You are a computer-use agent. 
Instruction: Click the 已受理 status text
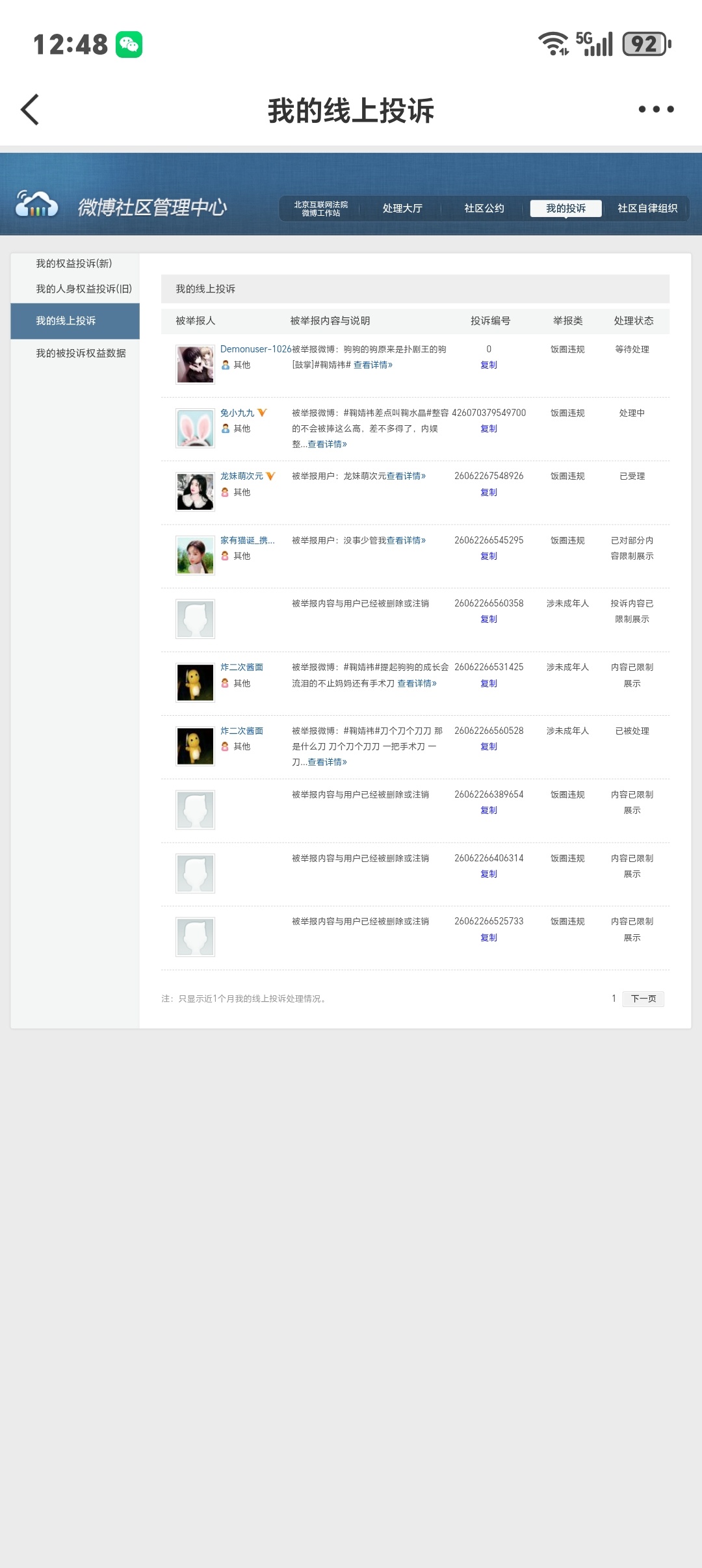[632, 476]
